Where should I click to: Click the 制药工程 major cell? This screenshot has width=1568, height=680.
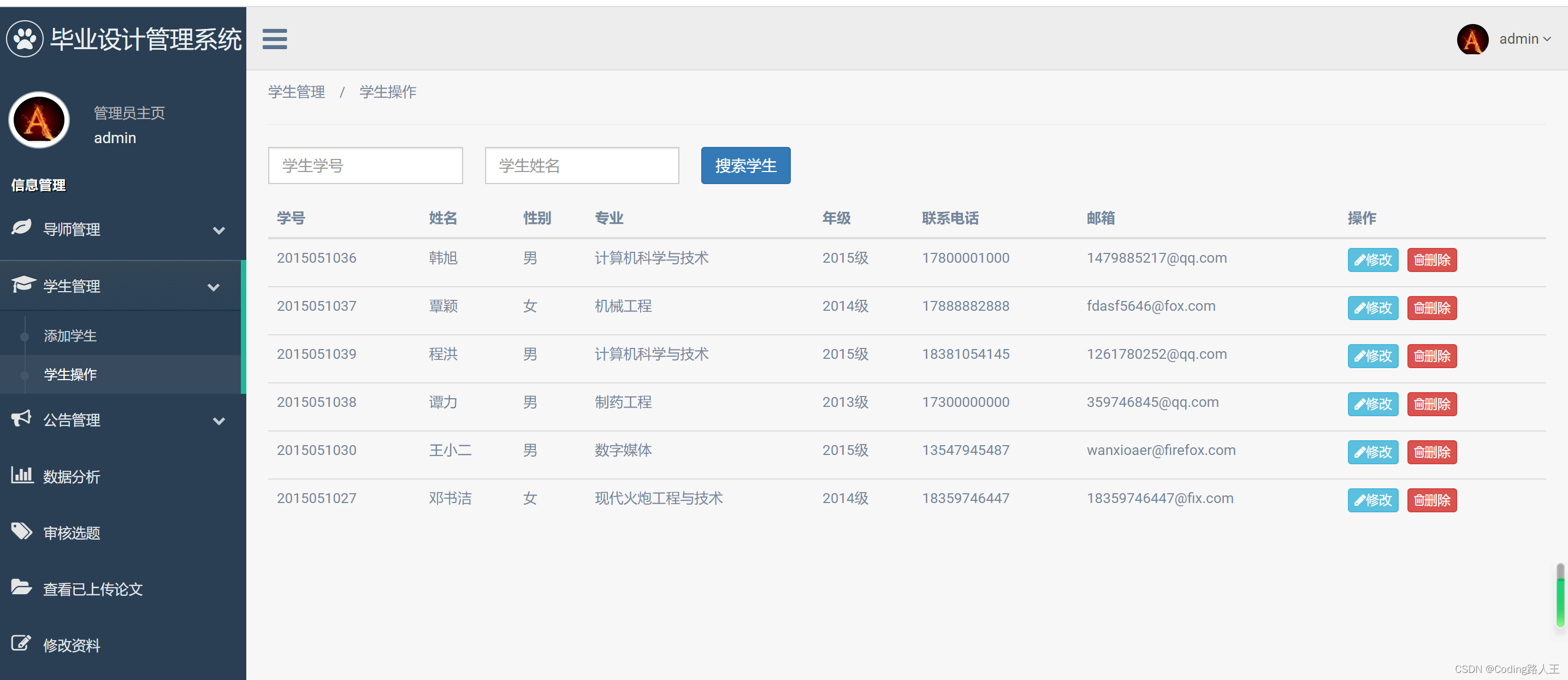click(x=623, y=403)
